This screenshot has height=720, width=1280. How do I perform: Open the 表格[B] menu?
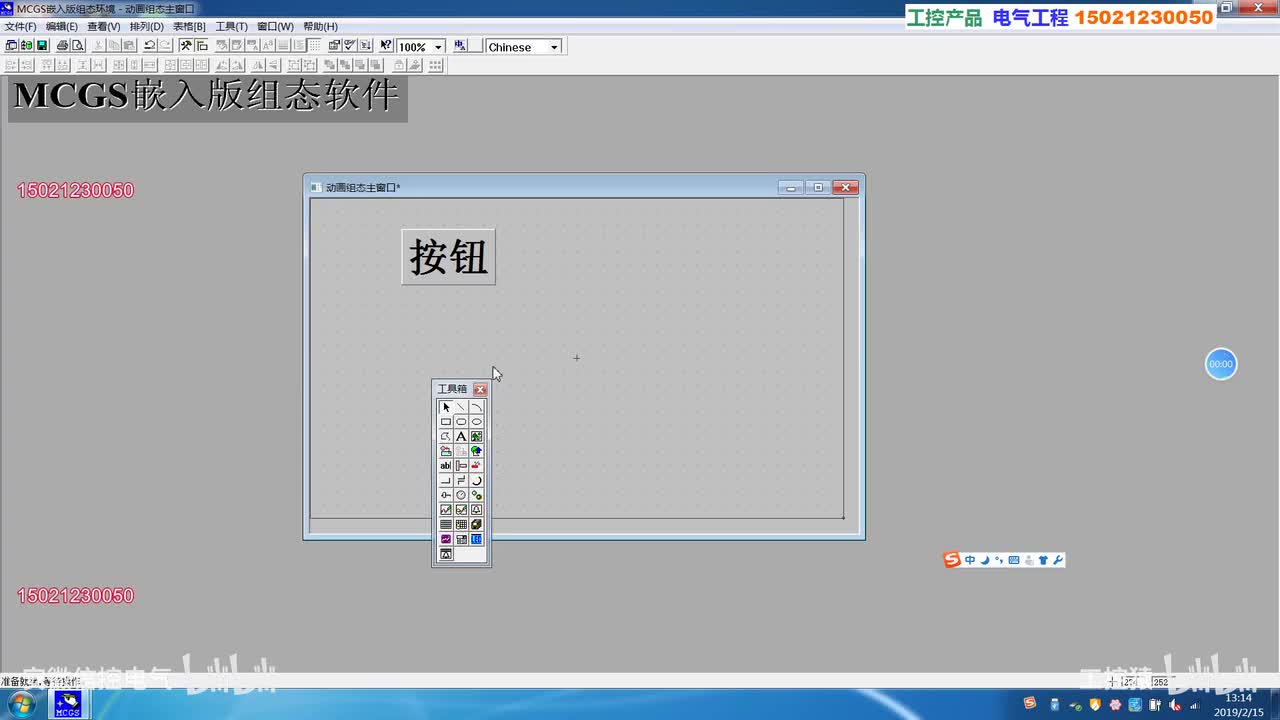tap(189, 26)
